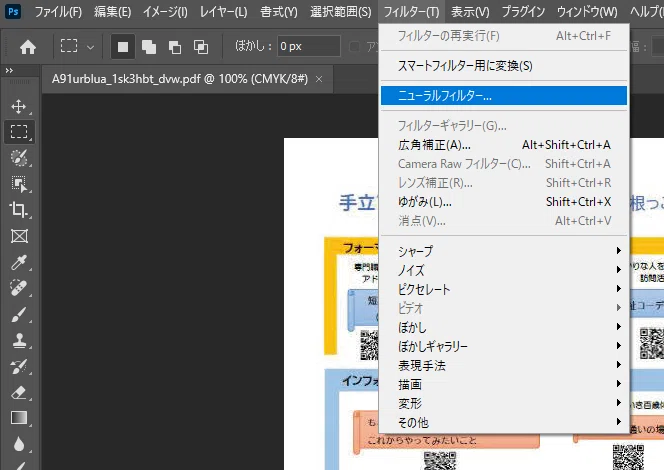Select the Rectangular Marquee tool in toolbar
Viewport: 664px width, 470px height.
pyautogui.click(x=19, y=132)
